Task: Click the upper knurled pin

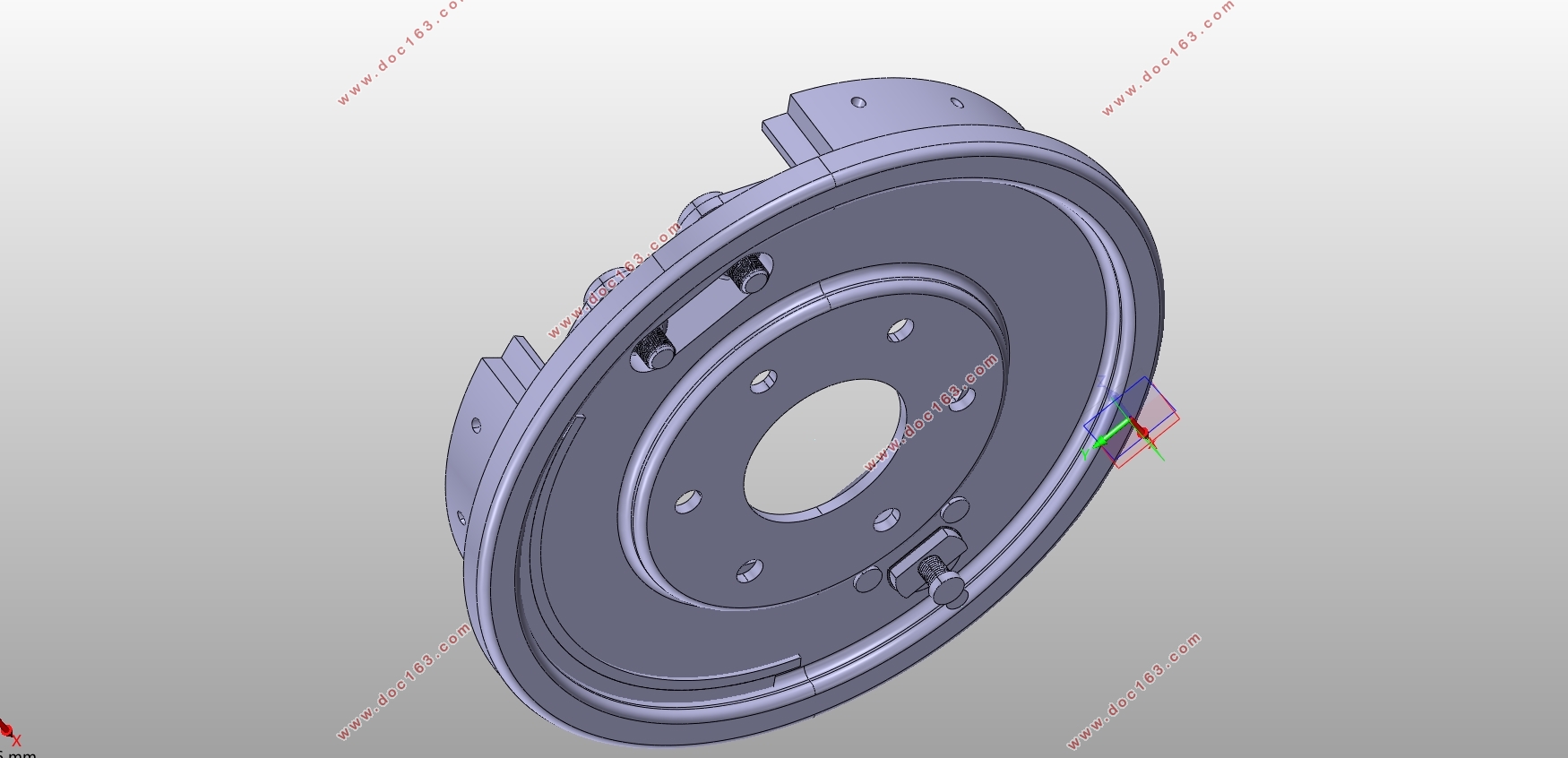Action: coord(749,273)
